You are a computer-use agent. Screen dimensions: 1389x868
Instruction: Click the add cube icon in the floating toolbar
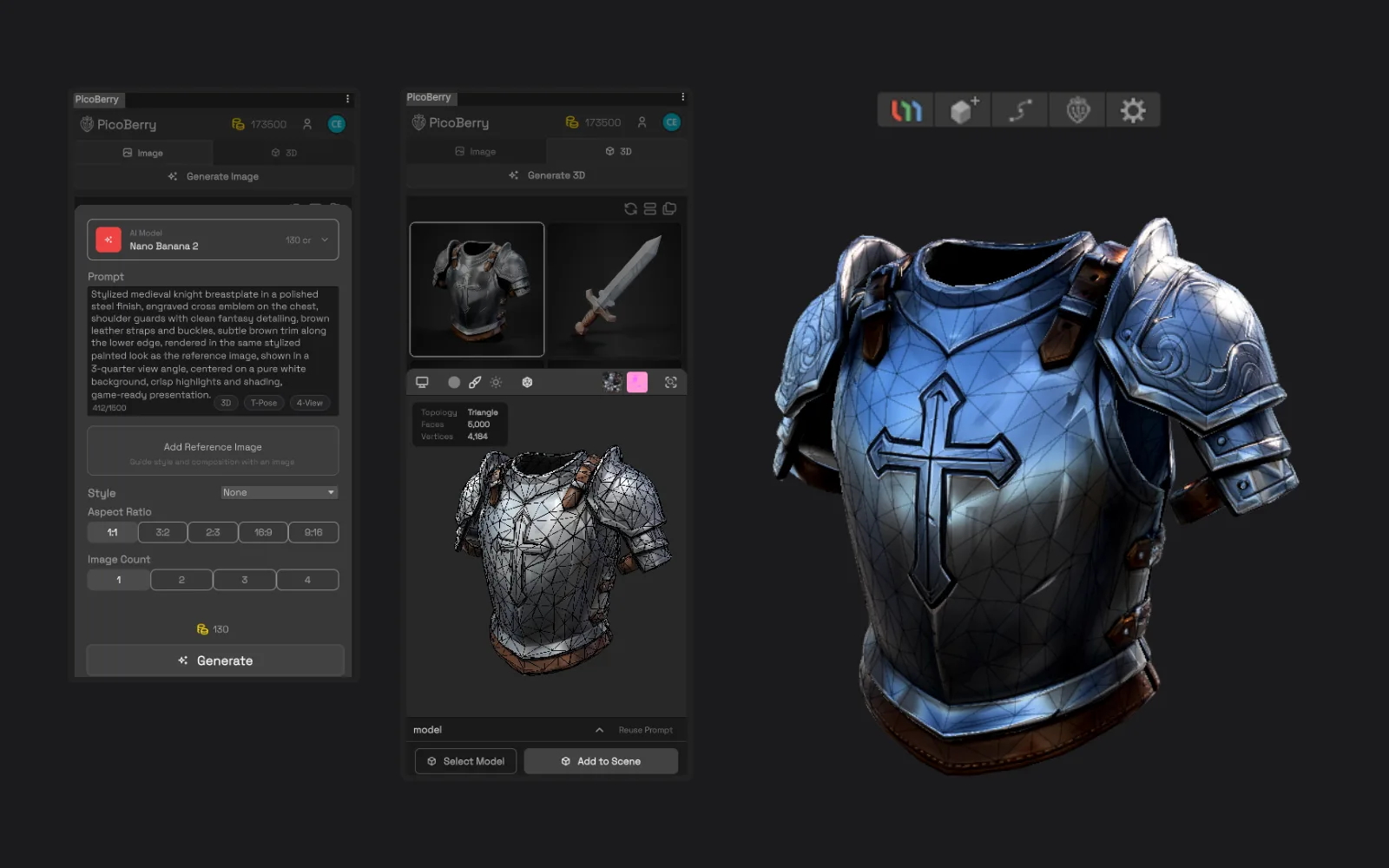[963, 110]
